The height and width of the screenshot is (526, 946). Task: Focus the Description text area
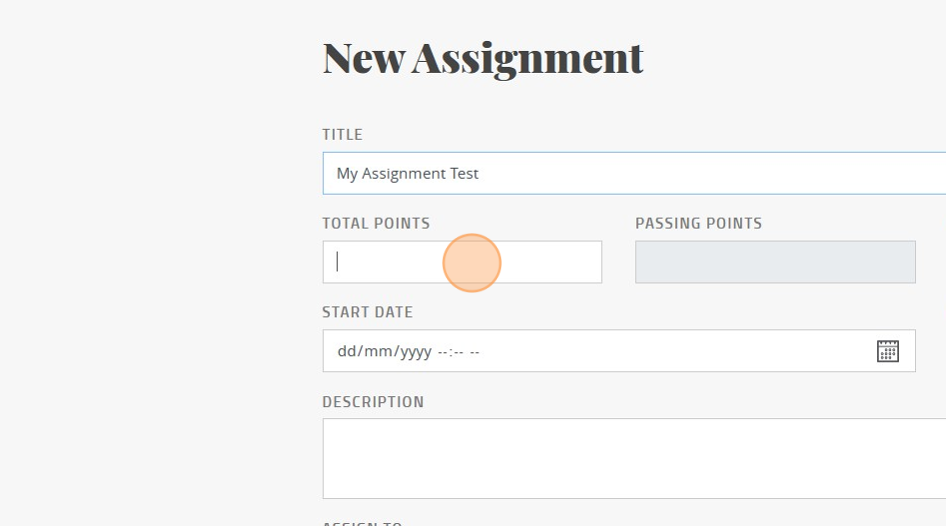tap(634, 458)
